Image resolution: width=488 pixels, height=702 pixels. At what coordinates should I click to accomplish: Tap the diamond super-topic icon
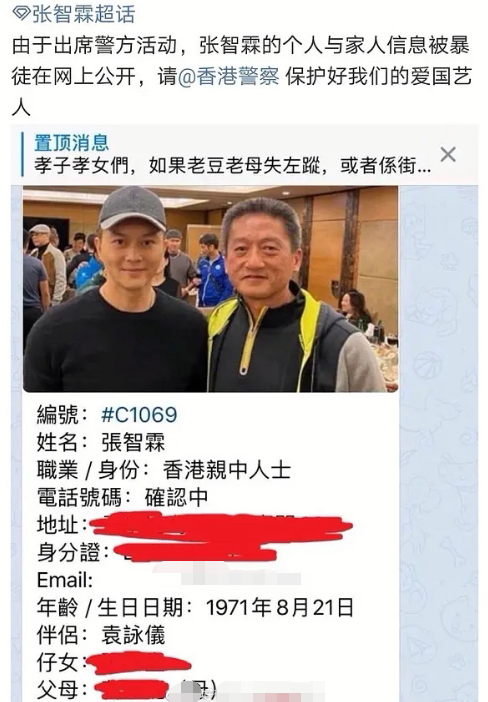[21, 13]
